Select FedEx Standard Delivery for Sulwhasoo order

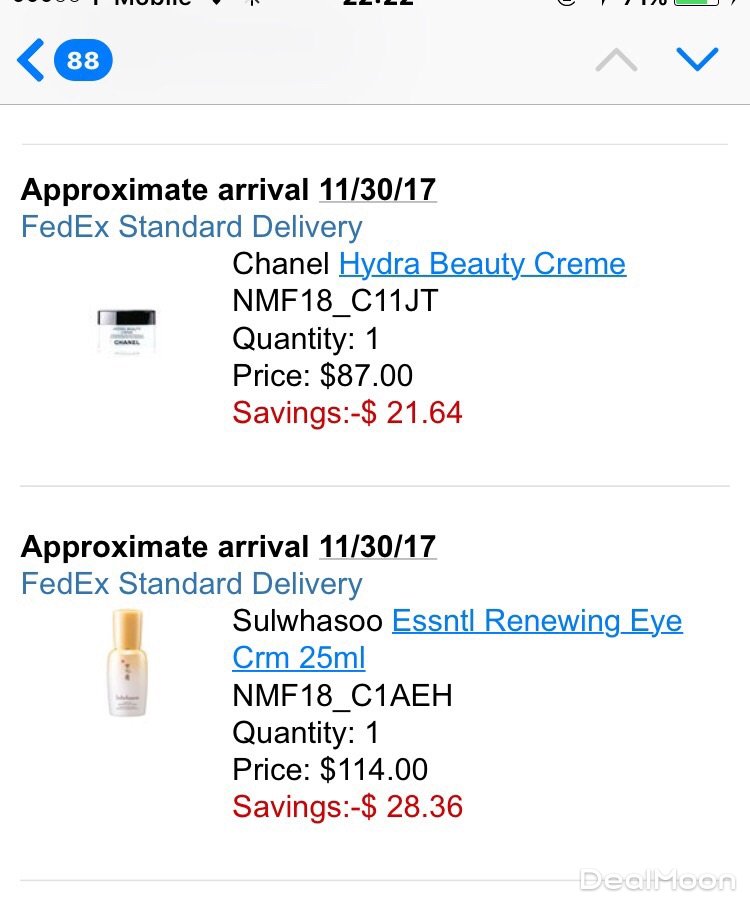[x=192, y=584]
